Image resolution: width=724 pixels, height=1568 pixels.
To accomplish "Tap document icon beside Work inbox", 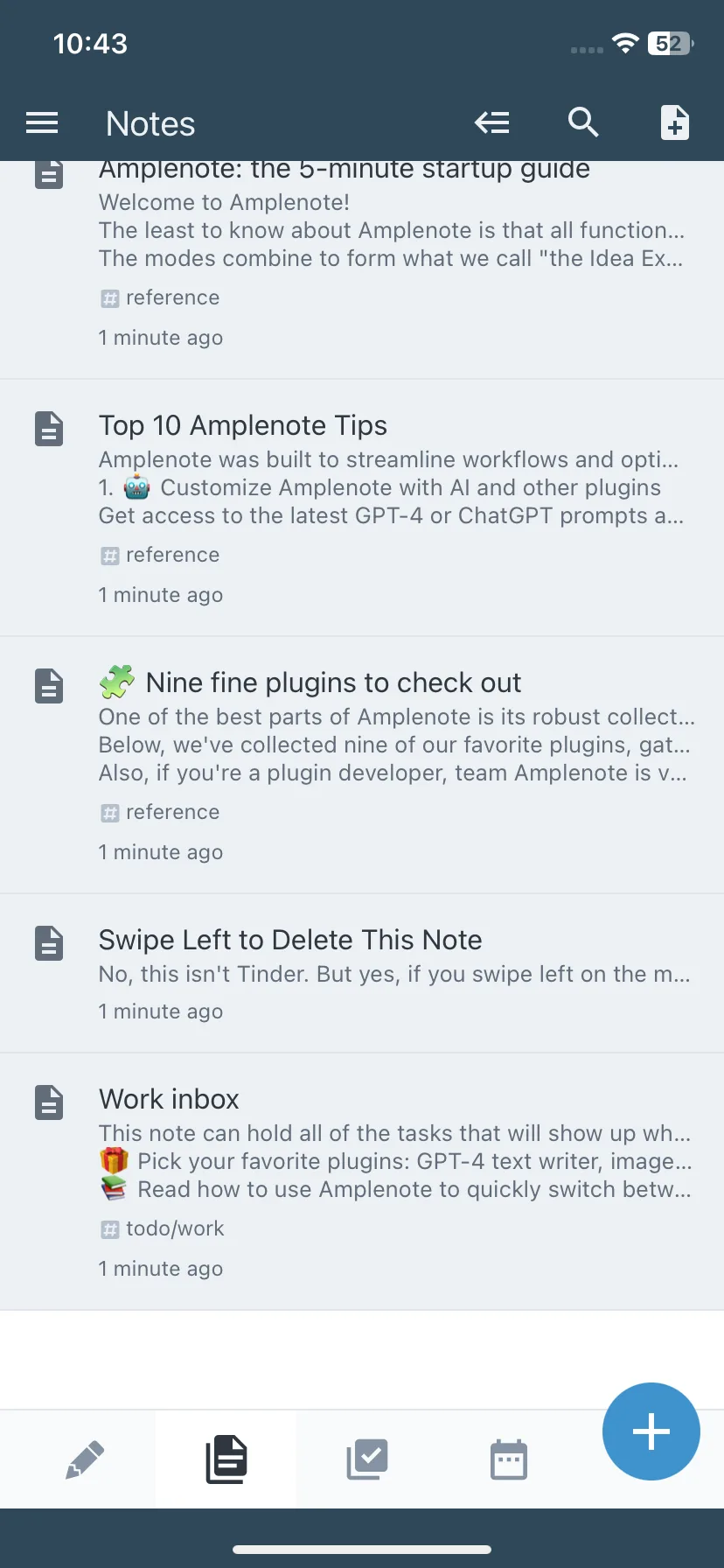I will point(49,1102).
